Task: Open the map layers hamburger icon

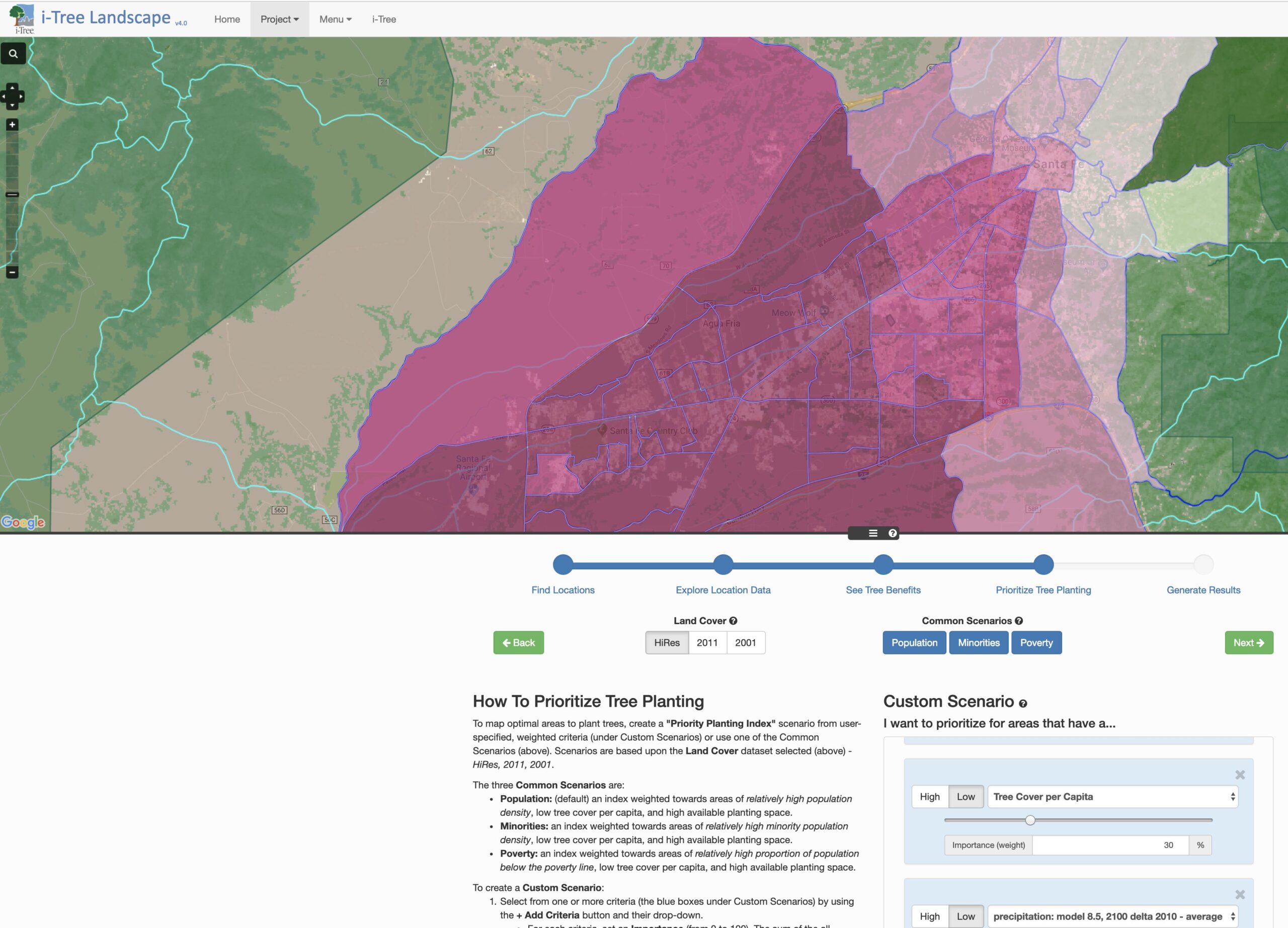Action: (873, 533)
